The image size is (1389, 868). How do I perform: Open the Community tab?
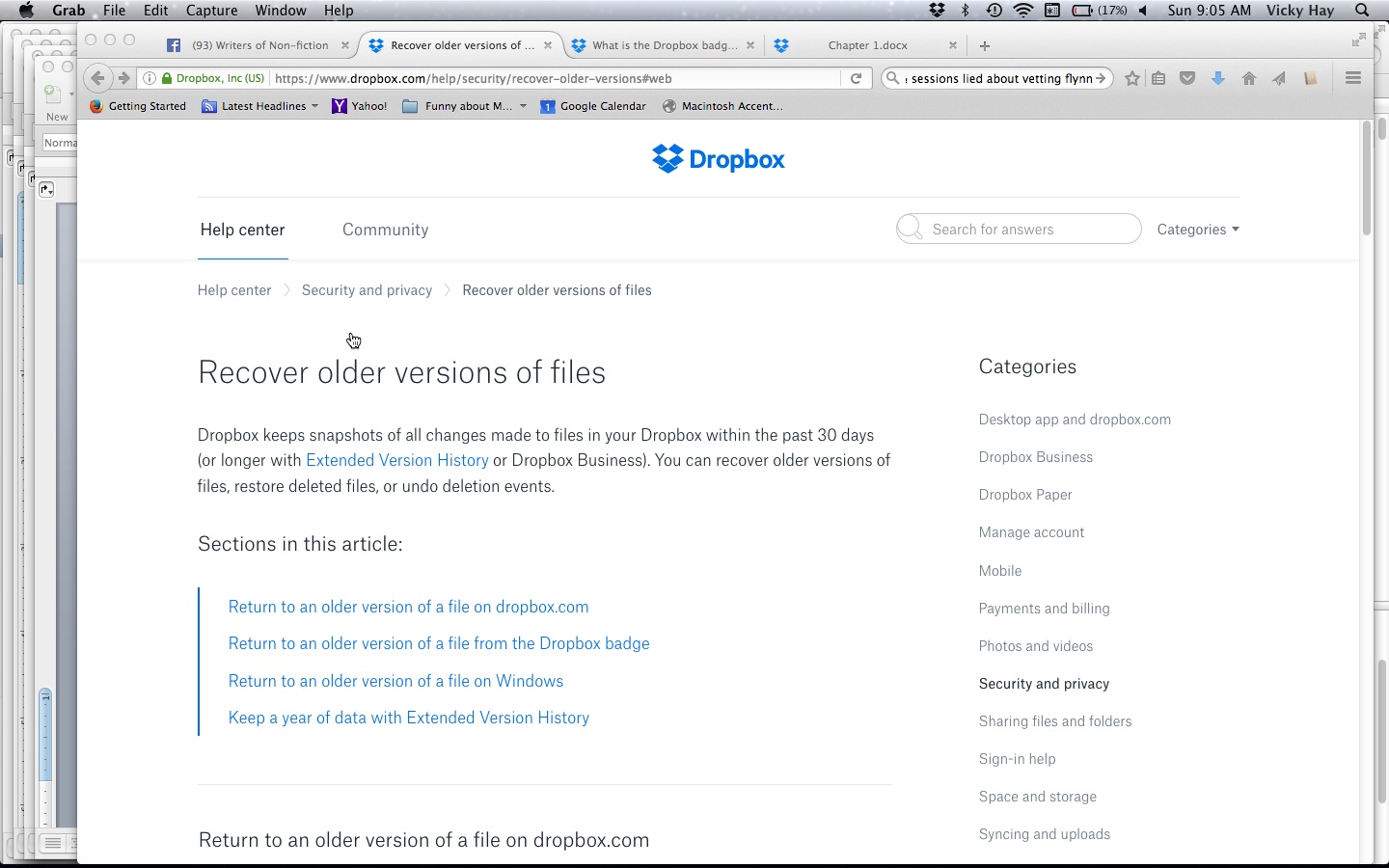385,230
